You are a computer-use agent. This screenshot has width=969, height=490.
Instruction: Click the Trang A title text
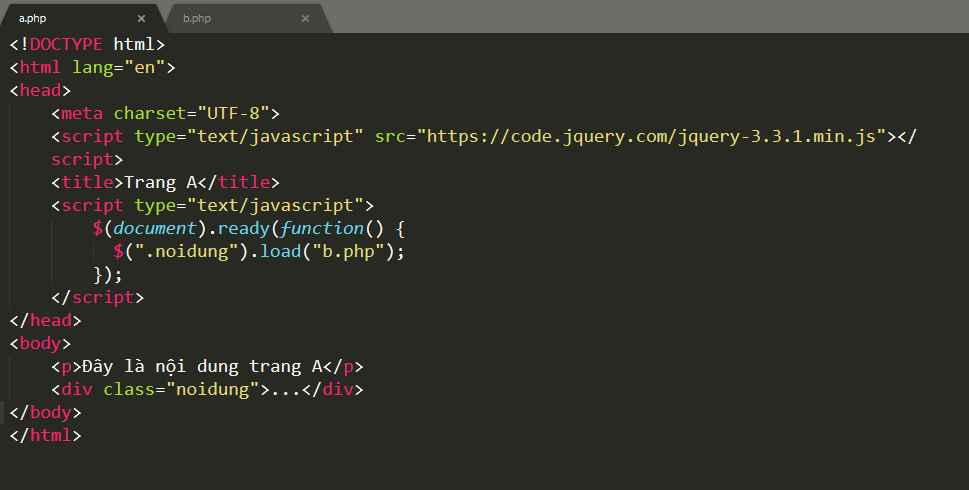click(161, 182)
